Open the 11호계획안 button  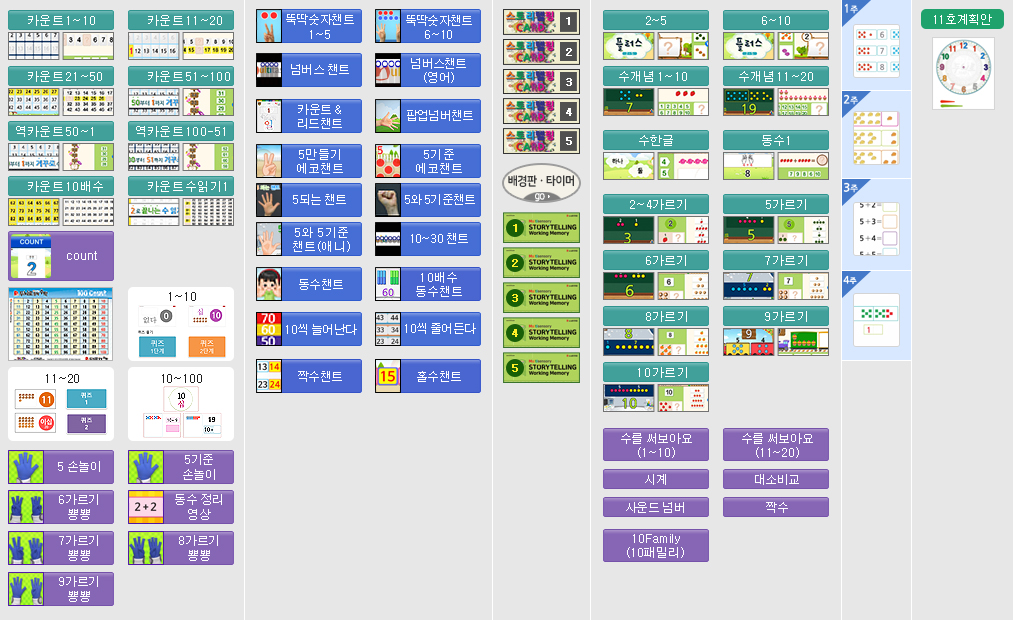(x=961, y=20)
